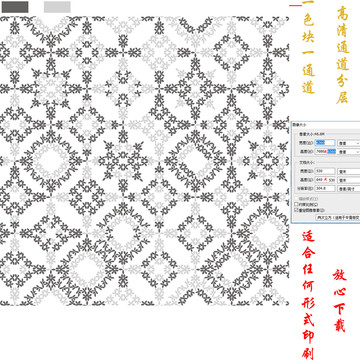Open the pixel width unit dropdown
The image size is (360, 360).
[x=349, y=143]
